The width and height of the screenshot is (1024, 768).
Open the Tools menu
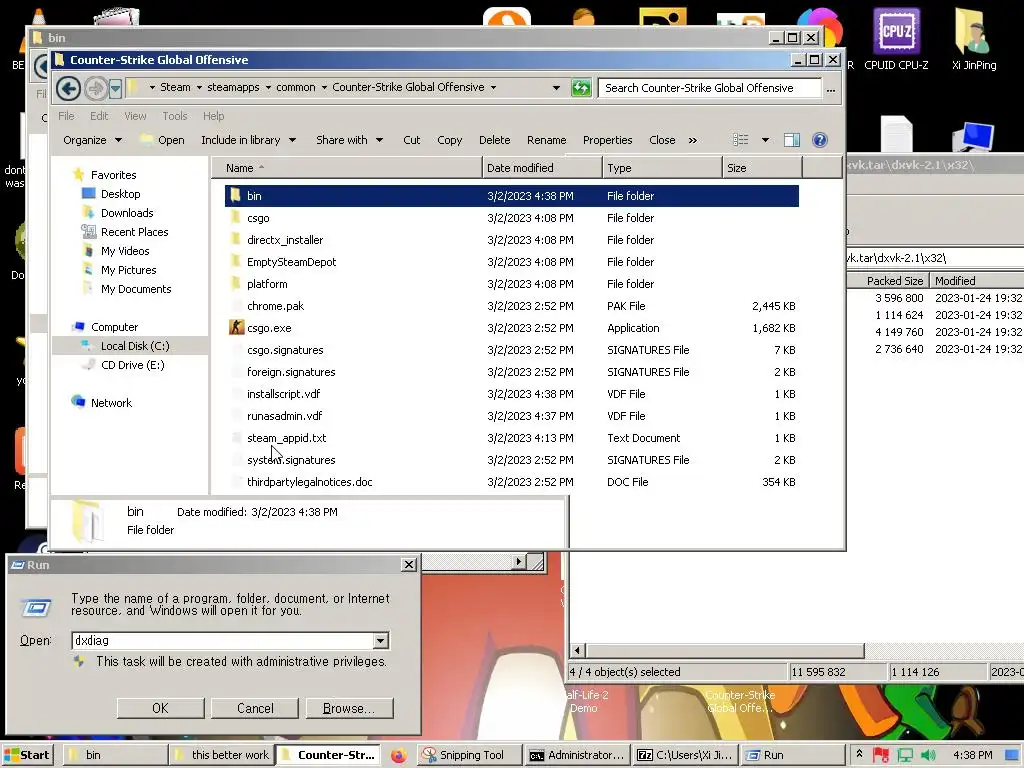click(x=174, y=116)
